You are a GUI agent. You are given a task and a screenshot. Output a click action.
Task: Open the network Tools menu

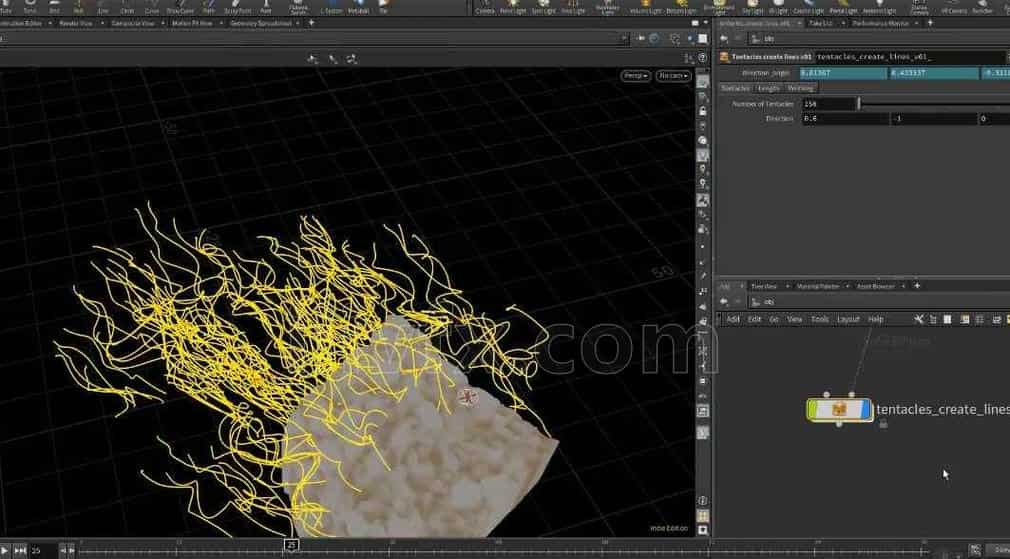tap(819, 319)
